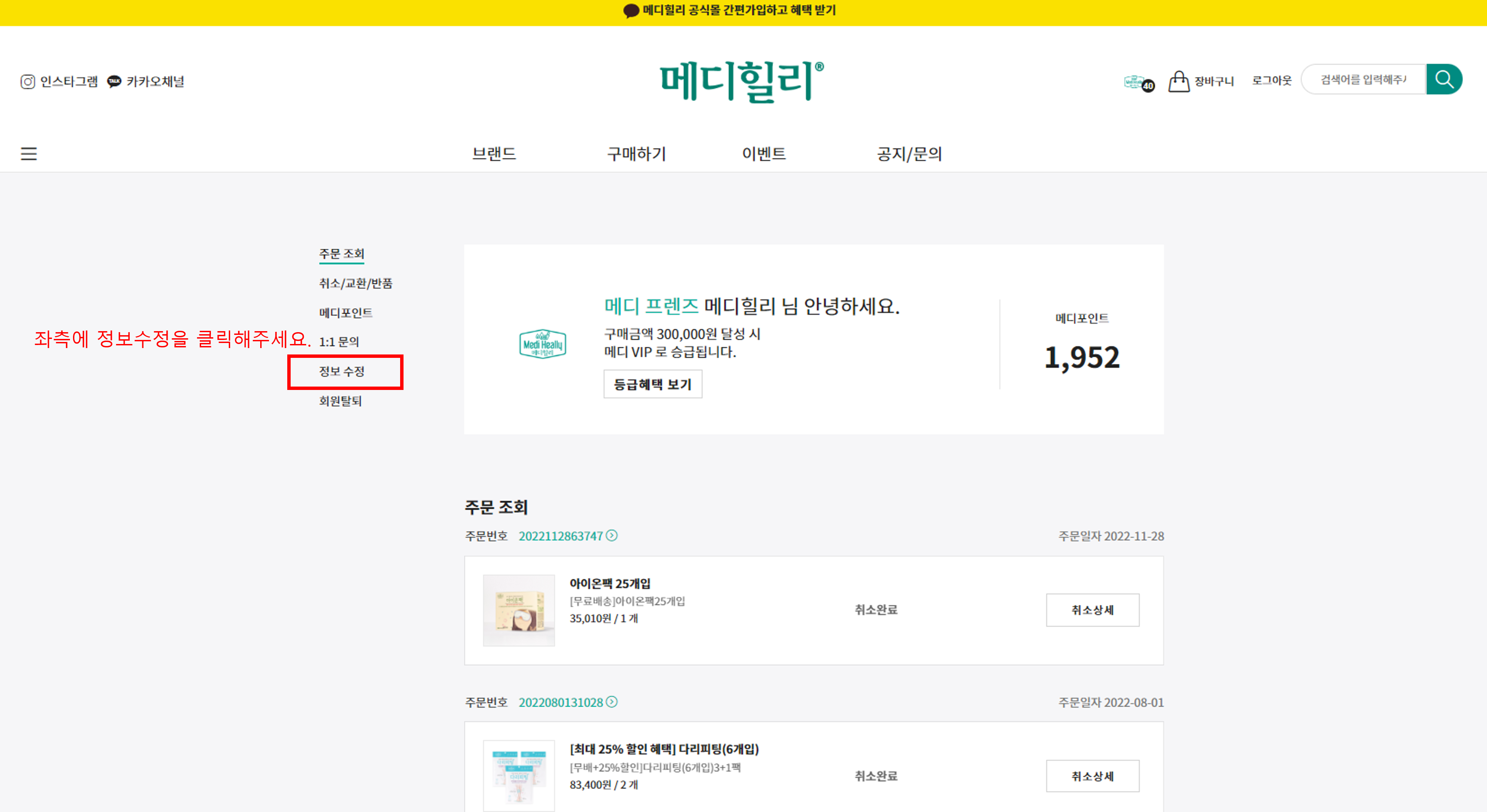Open the 공지/문의 menu
Image resolution: width=1487 pixels, height=812 pixels.
909,153
